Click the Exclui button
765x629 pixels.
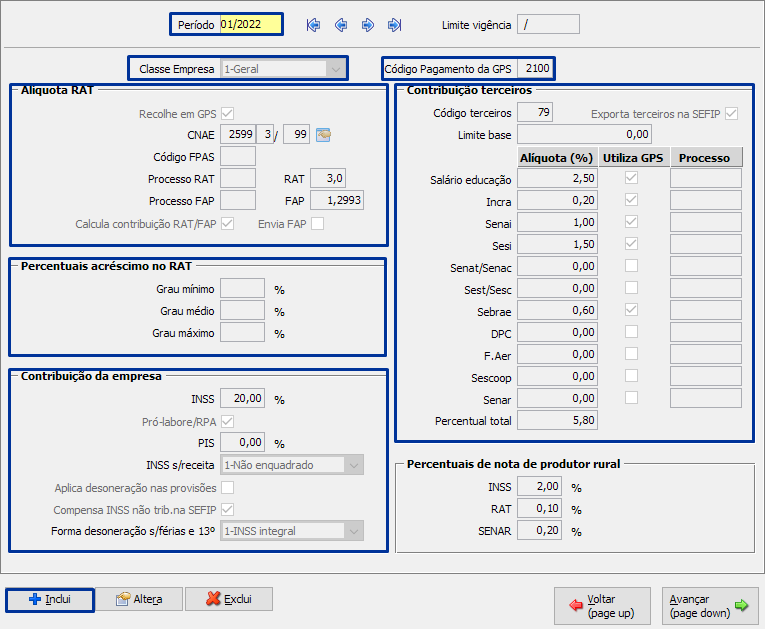(228, 599)
